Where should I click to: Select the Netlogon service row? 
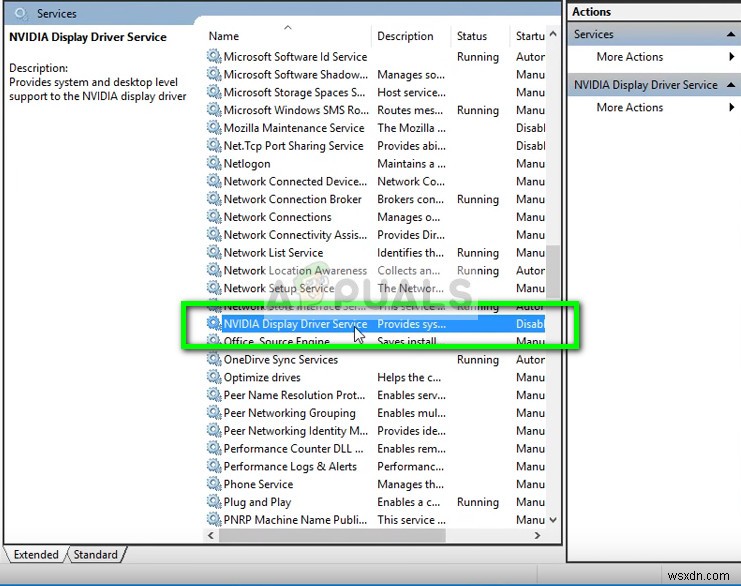click(x=376, y=164)
